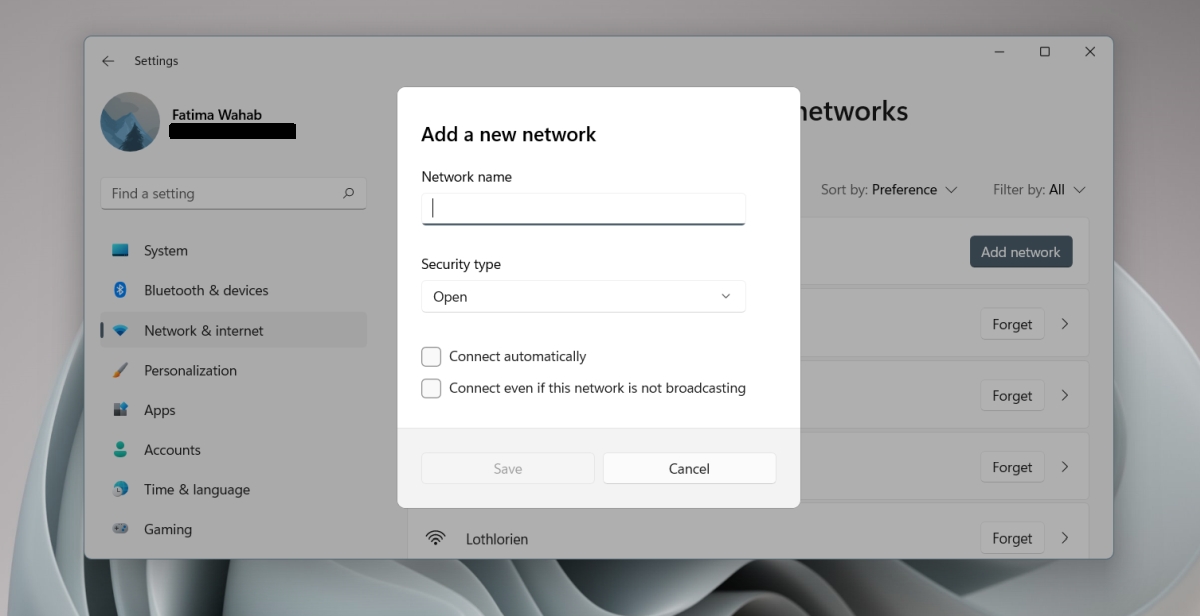Click the Wi-Fi icon beside Lothlorien

(x=435, y=538)
